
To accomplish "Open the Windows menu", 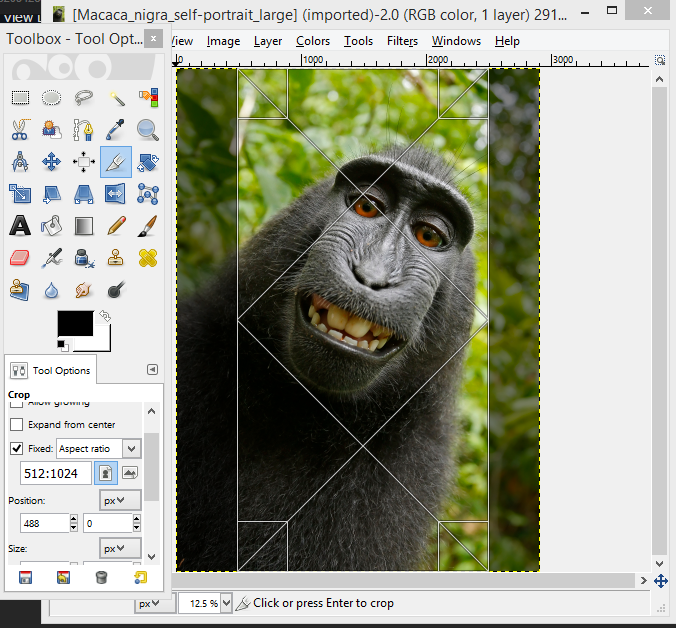I will pyautogui.click(x=456, y=41).
